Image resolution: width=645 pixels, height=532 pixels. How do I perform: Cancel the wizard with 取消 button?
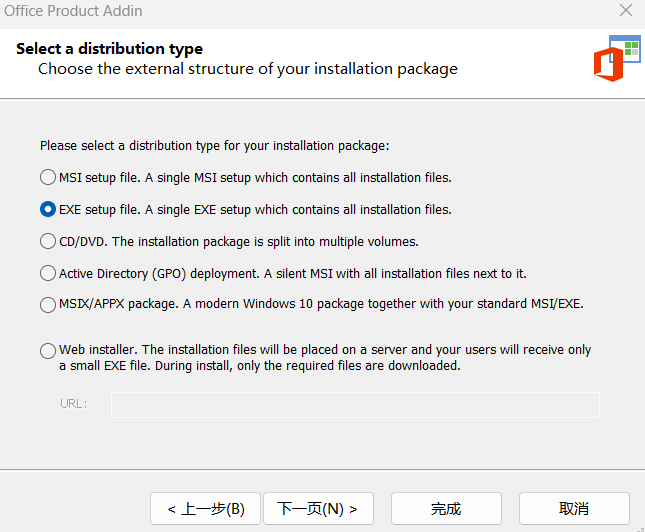(x=574, y=509)
